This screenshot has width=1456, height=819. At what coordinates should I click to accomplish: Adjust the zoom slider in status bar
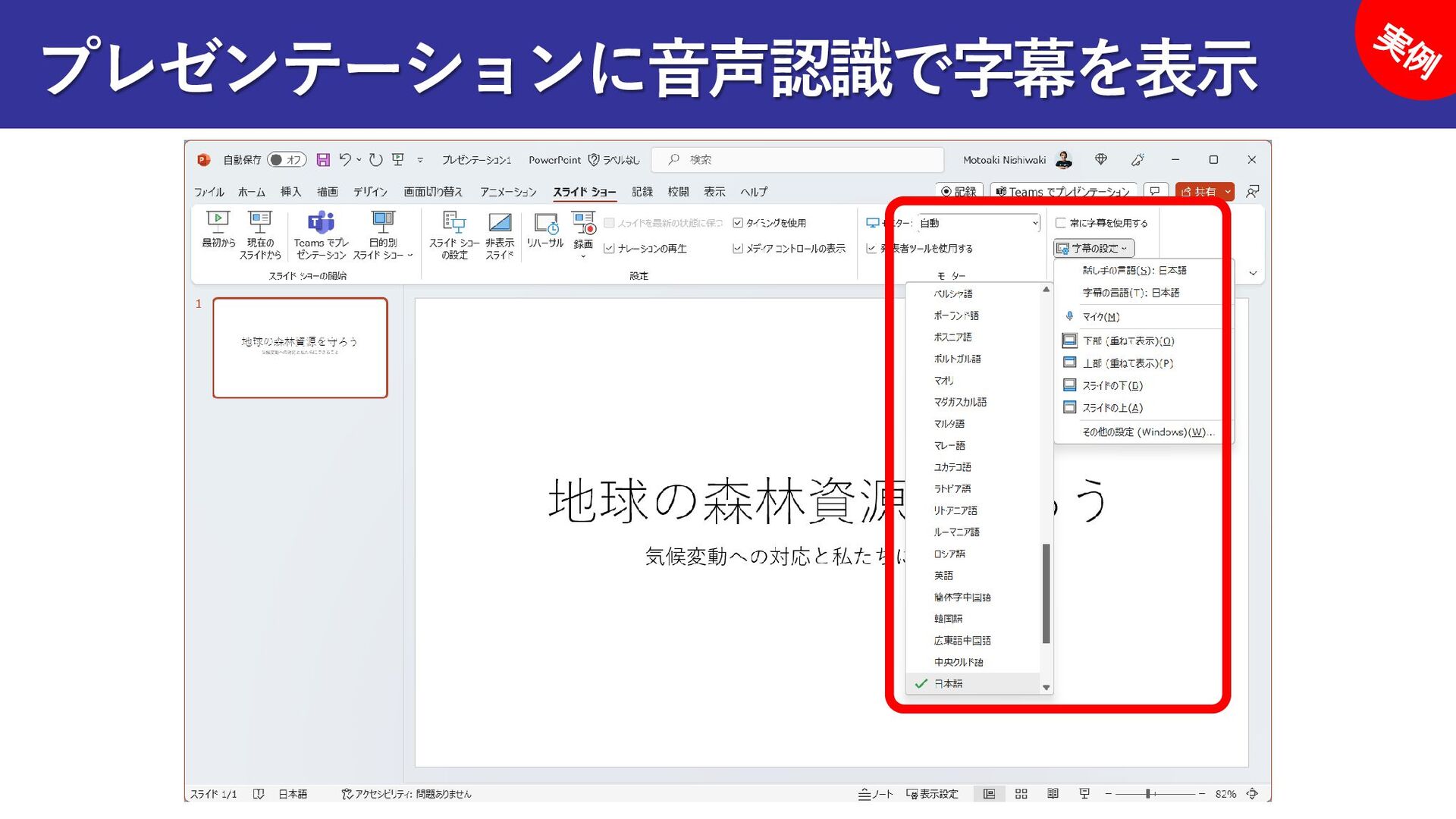tap(1149, 794)
